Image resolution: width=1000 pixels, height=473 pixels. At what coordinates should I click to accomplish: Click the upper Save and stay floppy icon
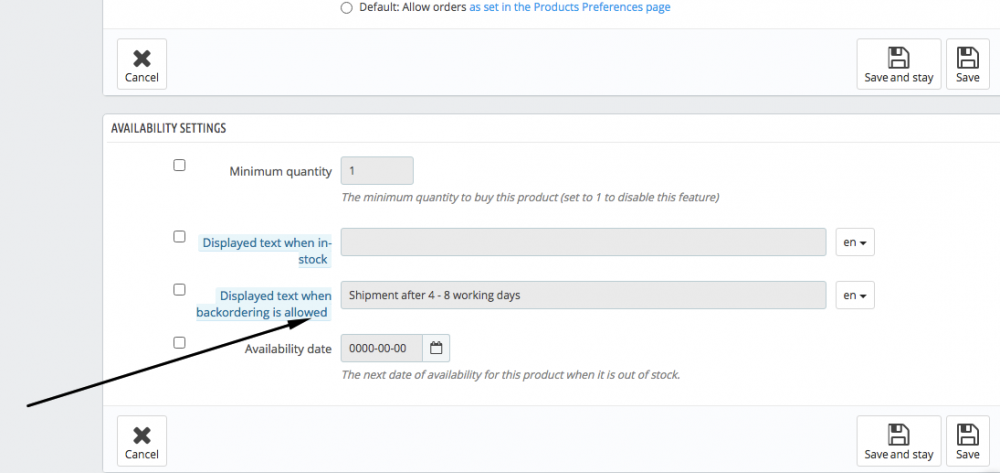pos(899,57)
